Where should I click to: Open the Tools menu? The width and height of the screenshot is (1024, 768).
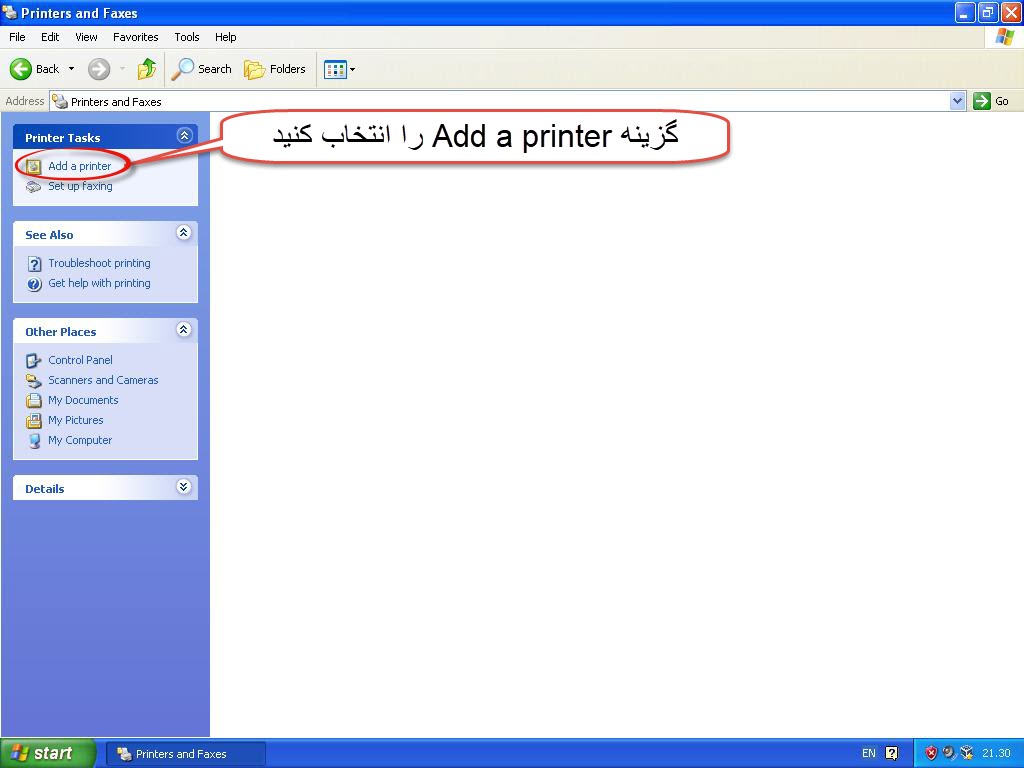(187, 37)
